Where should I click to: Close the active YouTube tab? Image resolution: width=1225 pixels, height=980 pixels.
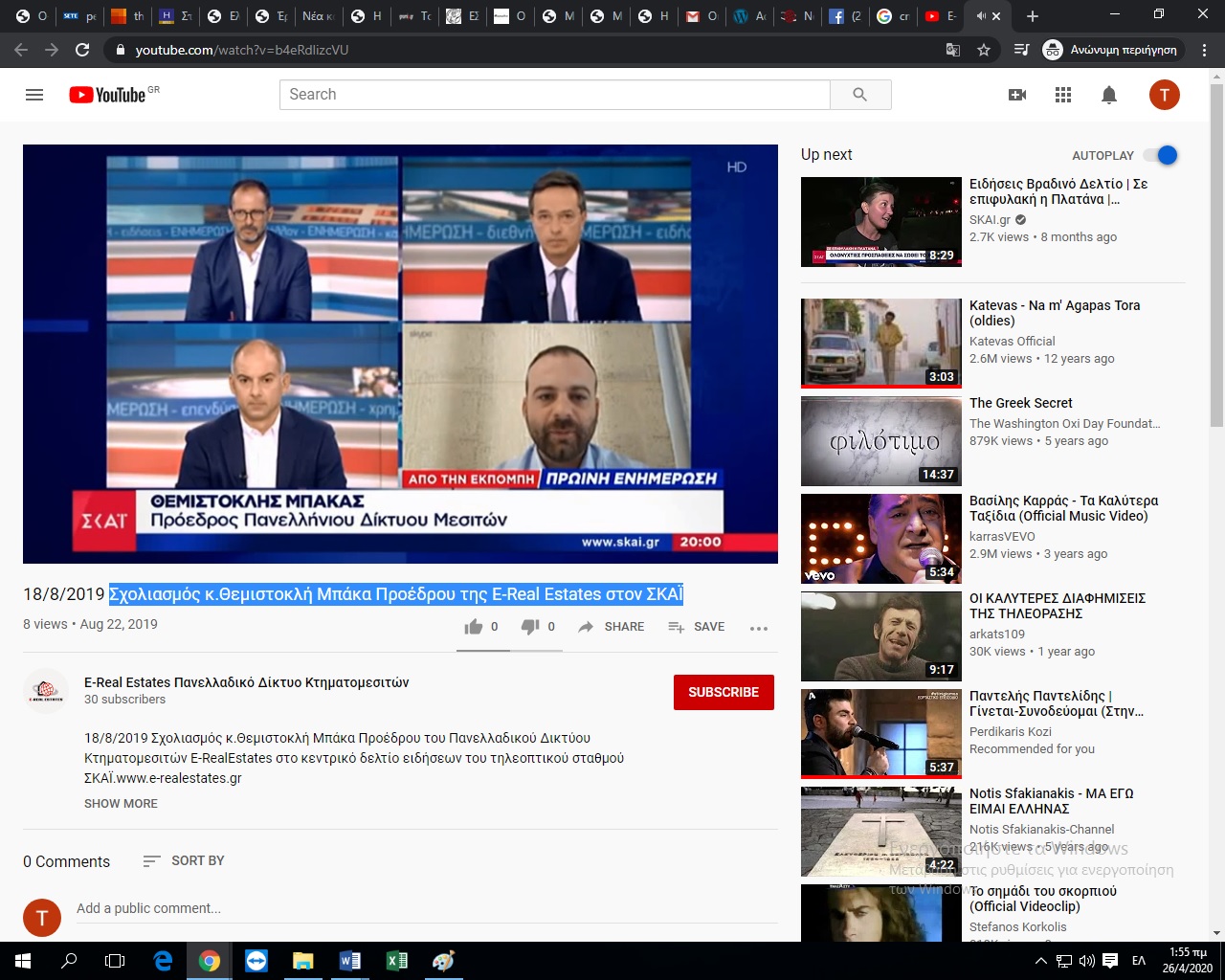click(996, 16)
